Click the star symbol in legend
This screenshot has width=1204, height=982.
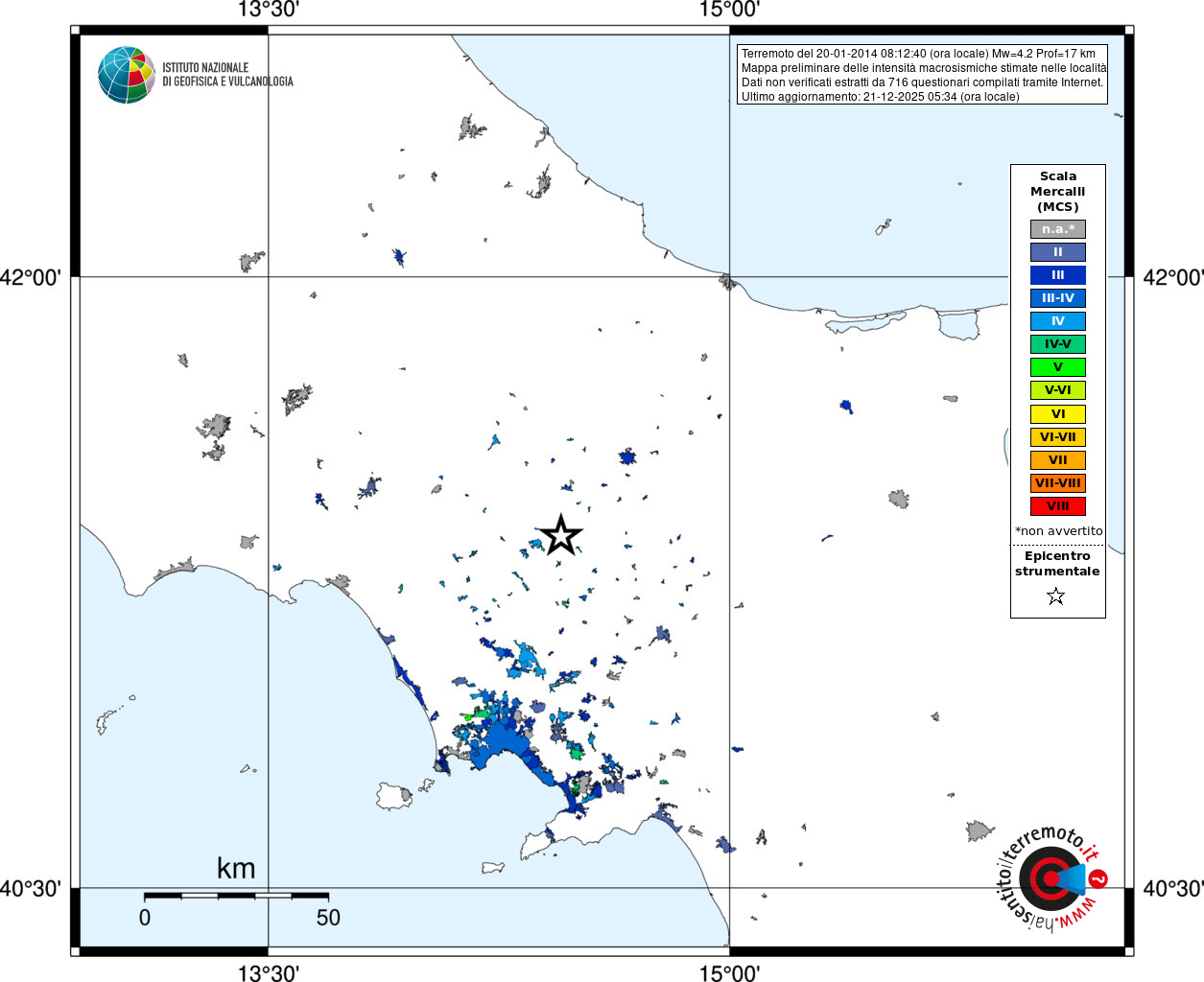click(1056, 596)
